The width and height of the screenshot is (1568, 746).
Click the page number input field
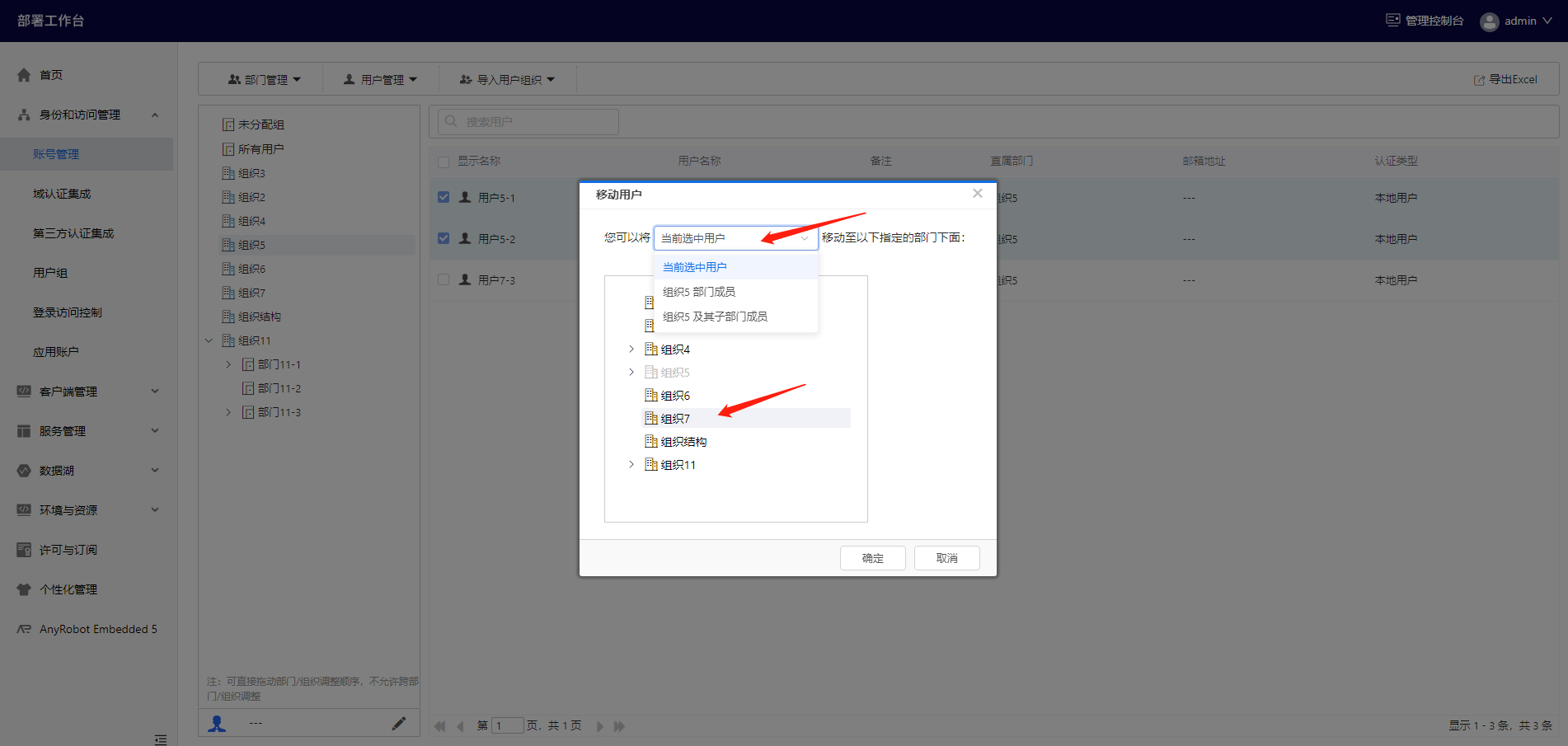click(508, 726)
